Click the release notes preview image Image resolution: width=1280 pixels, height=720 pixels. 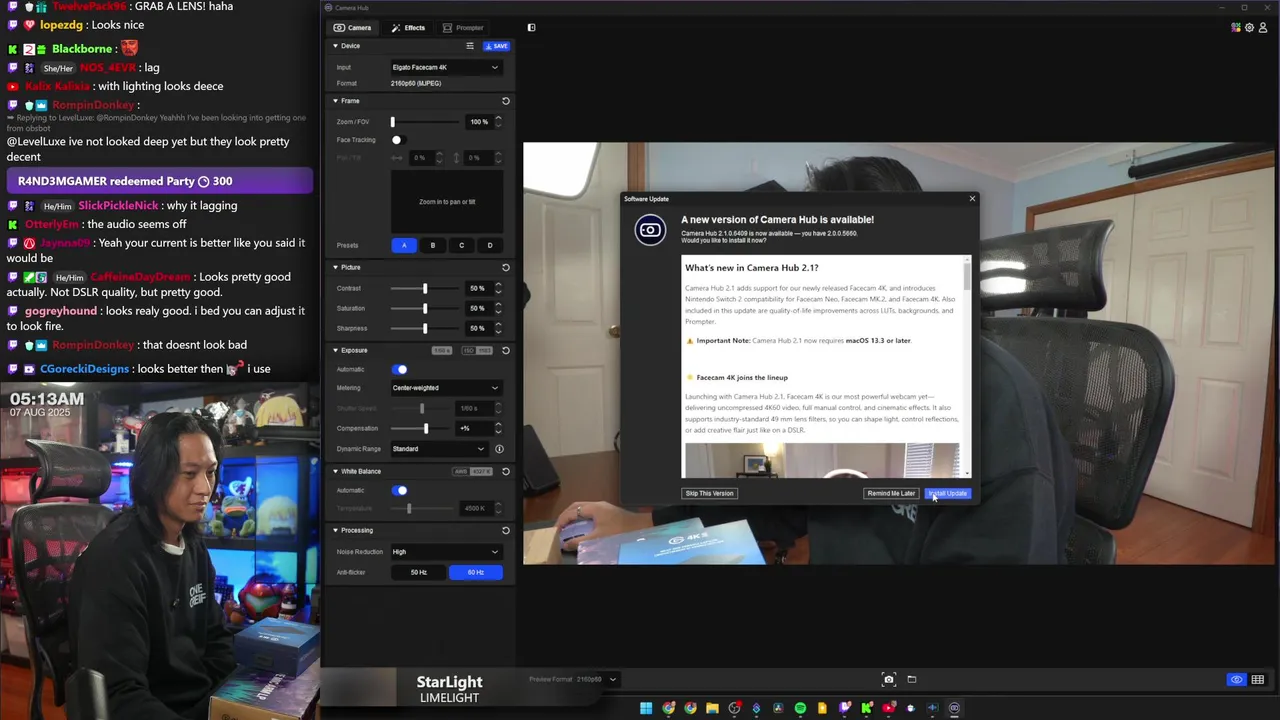[821, 461]
